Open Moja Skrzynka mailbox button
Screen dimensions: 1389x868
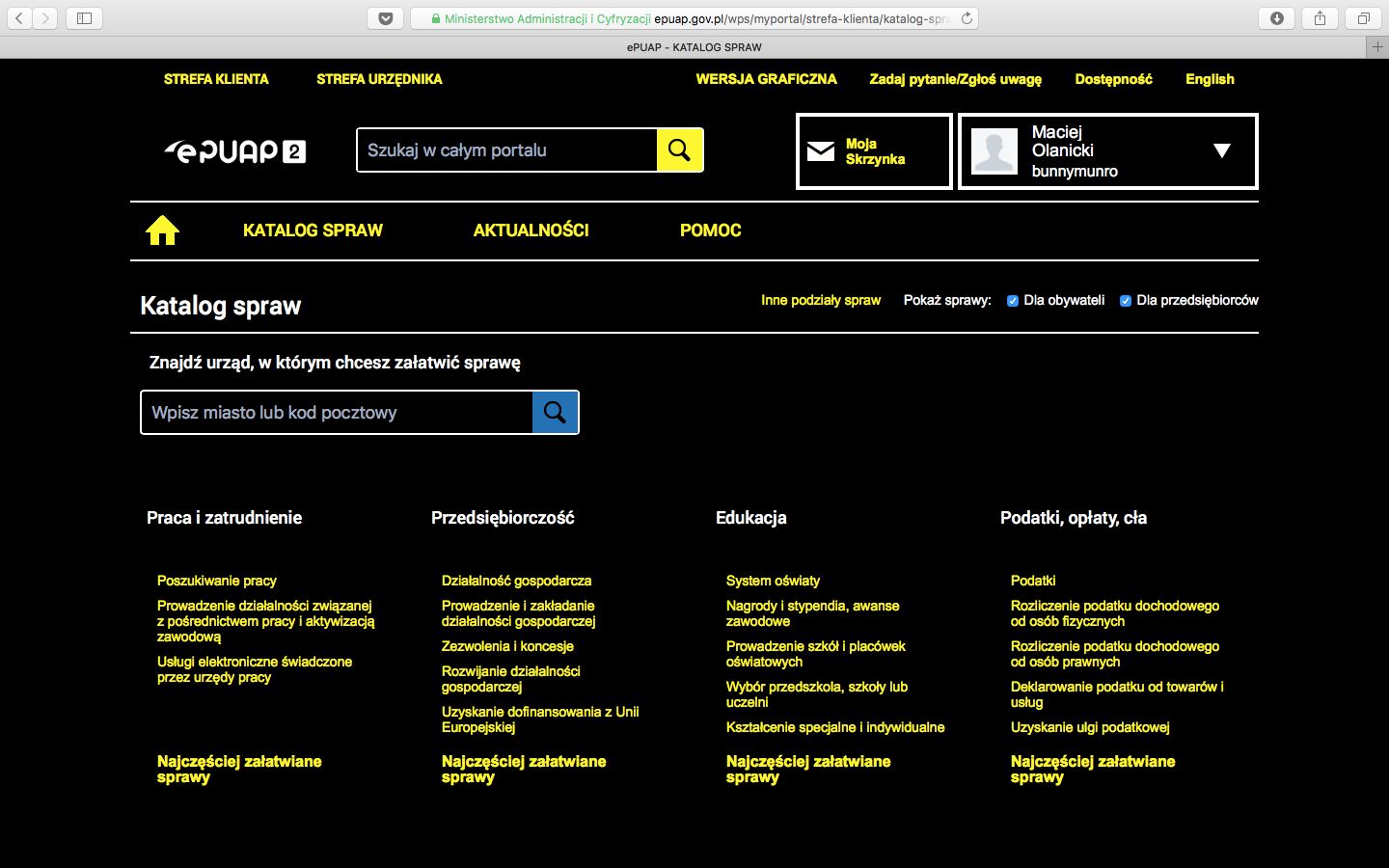point(874,151)
